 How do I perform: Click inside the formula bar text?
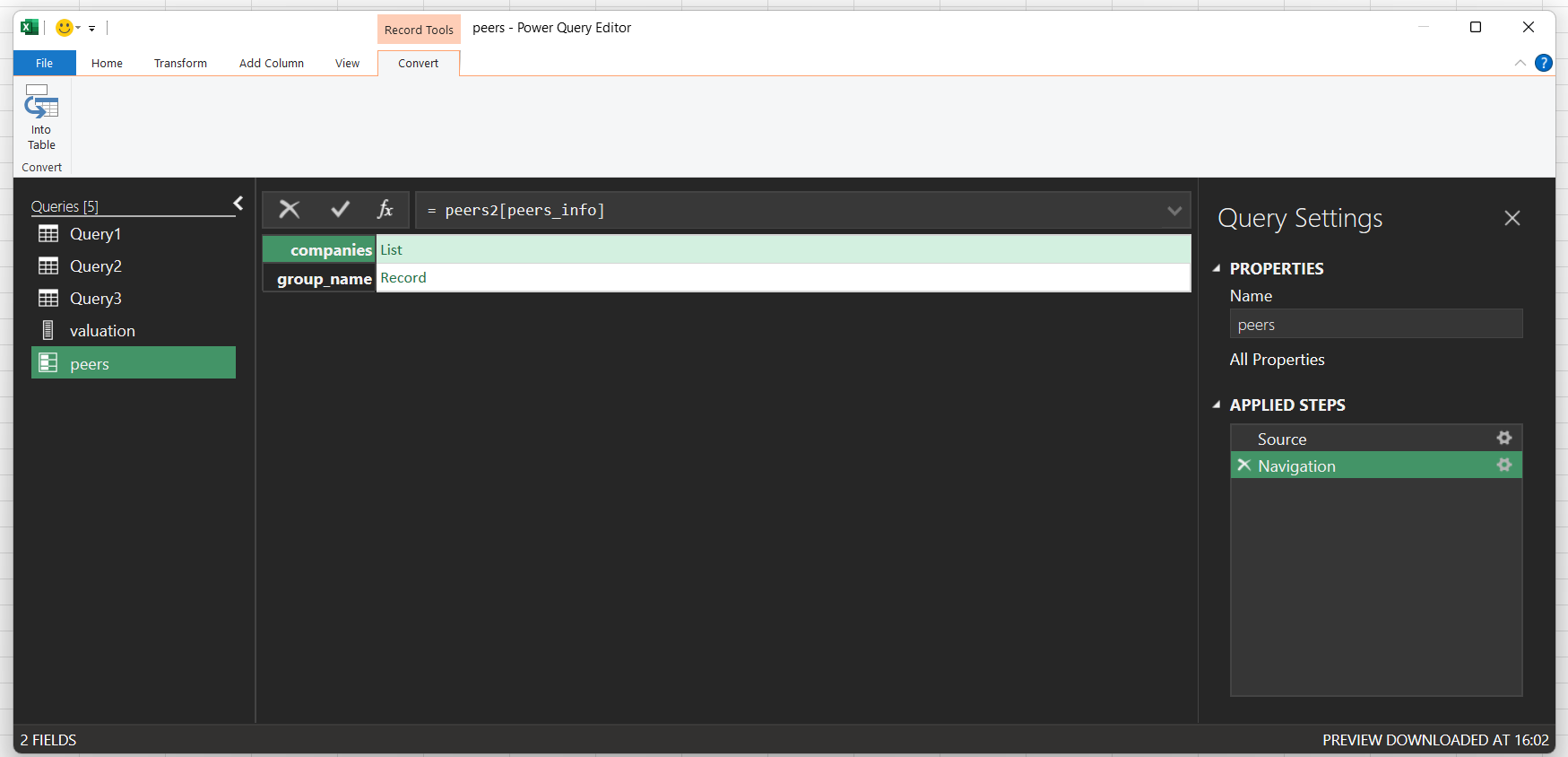524,210
